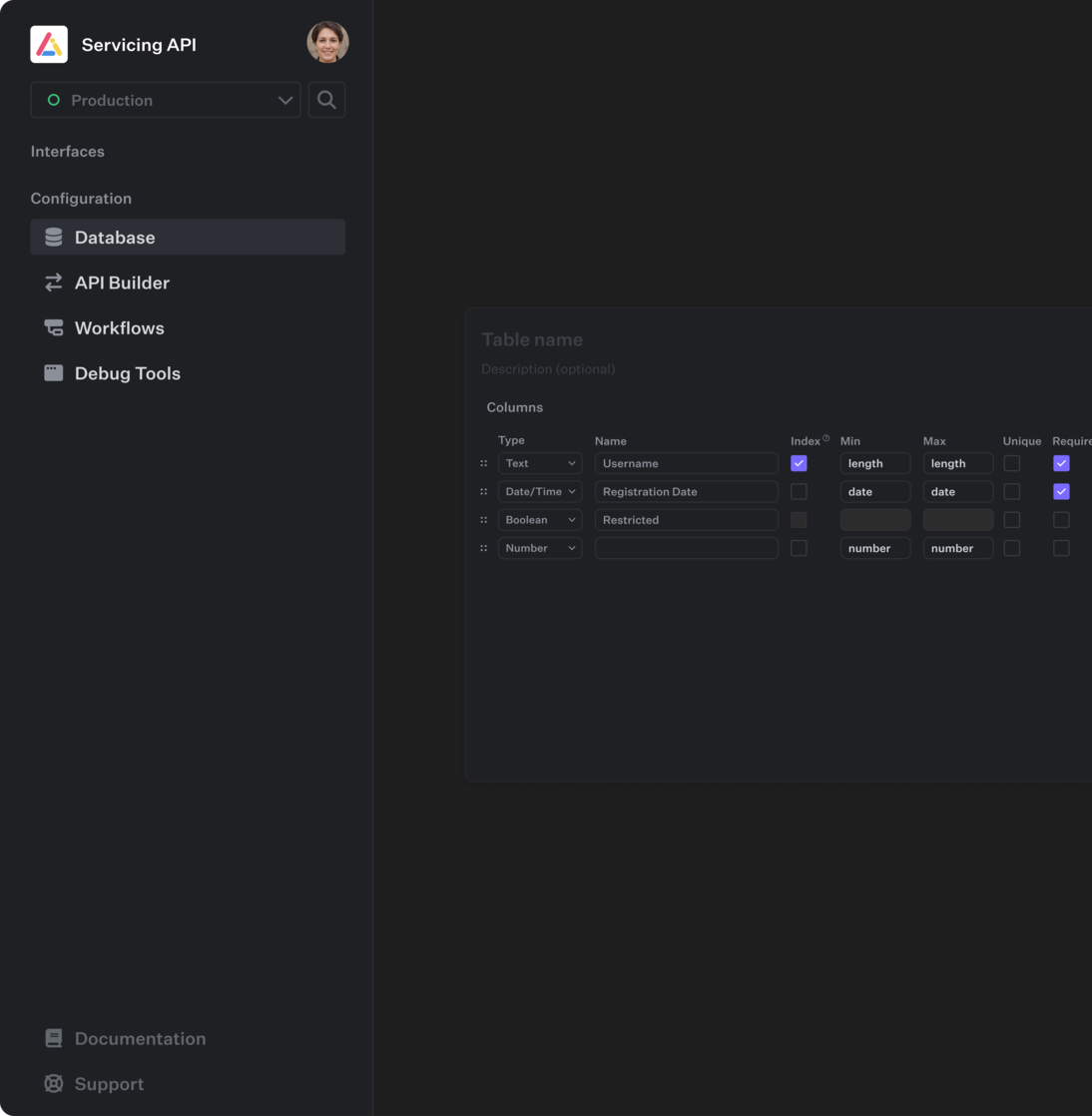Enable the Unique checkbox for Registration Date

(x=1012, y=491)
